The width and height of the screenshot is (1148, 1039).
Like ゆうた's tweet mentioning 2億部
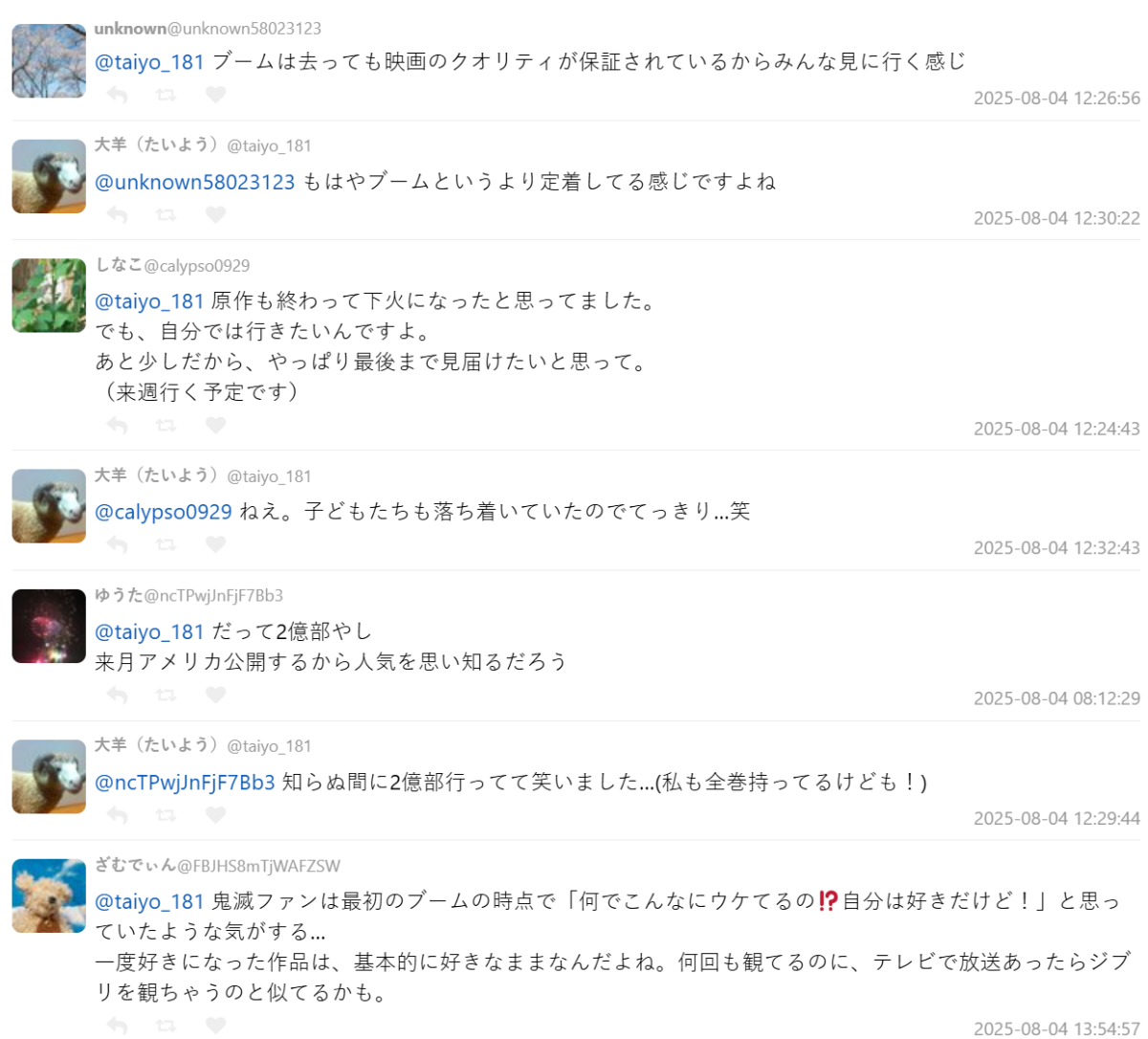[x=215, y=695]
